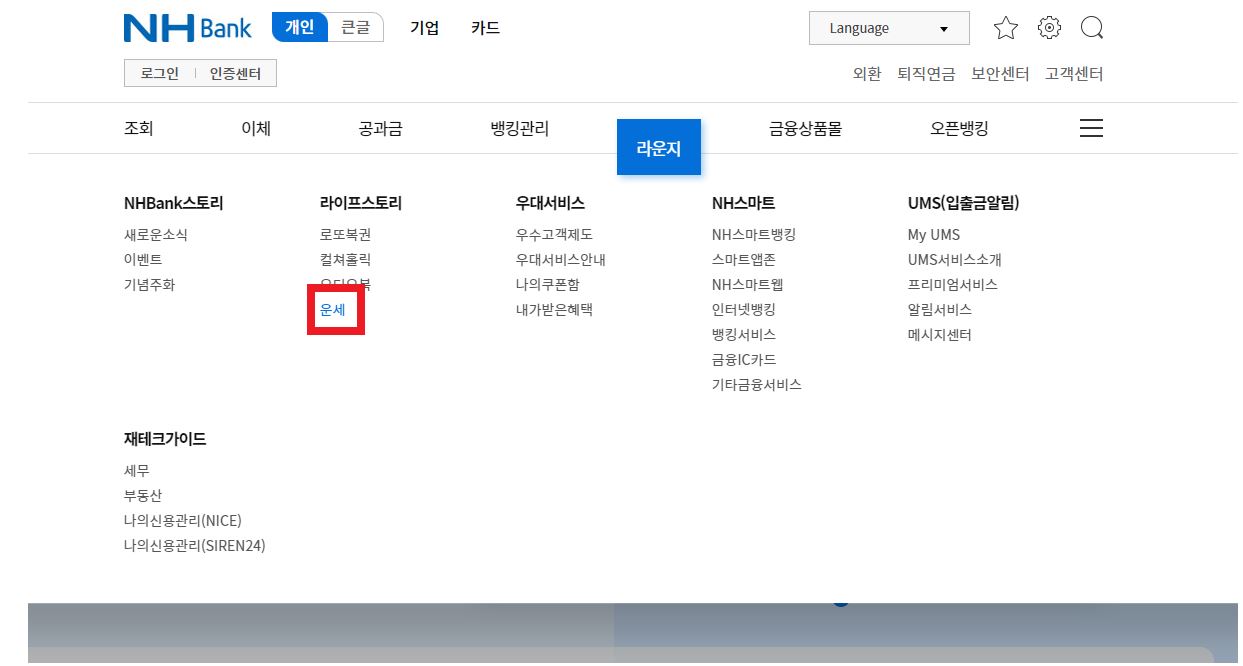Open settings gear icon
Viewport: 1243px width, 666px height.
coord(1049,28)
